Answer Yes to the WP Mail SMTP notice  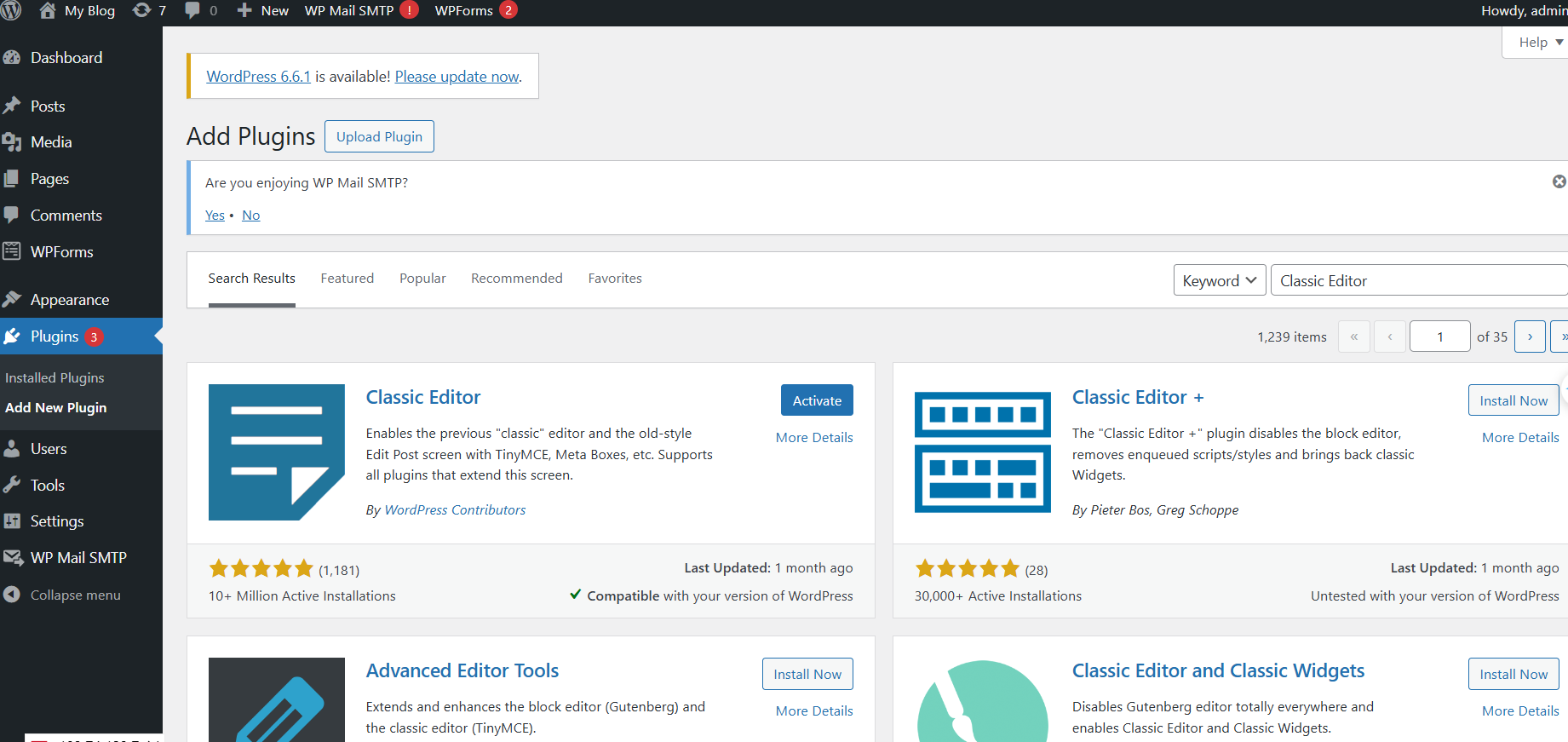point(215,215)
